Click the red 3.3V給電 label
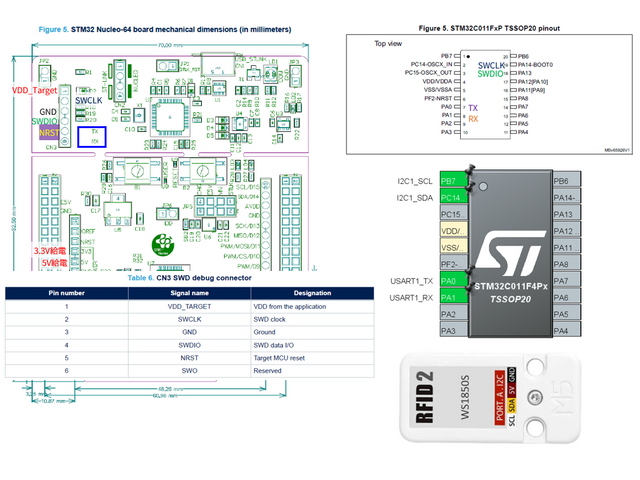This screenshot has height=480, width=640. (50, 250)
